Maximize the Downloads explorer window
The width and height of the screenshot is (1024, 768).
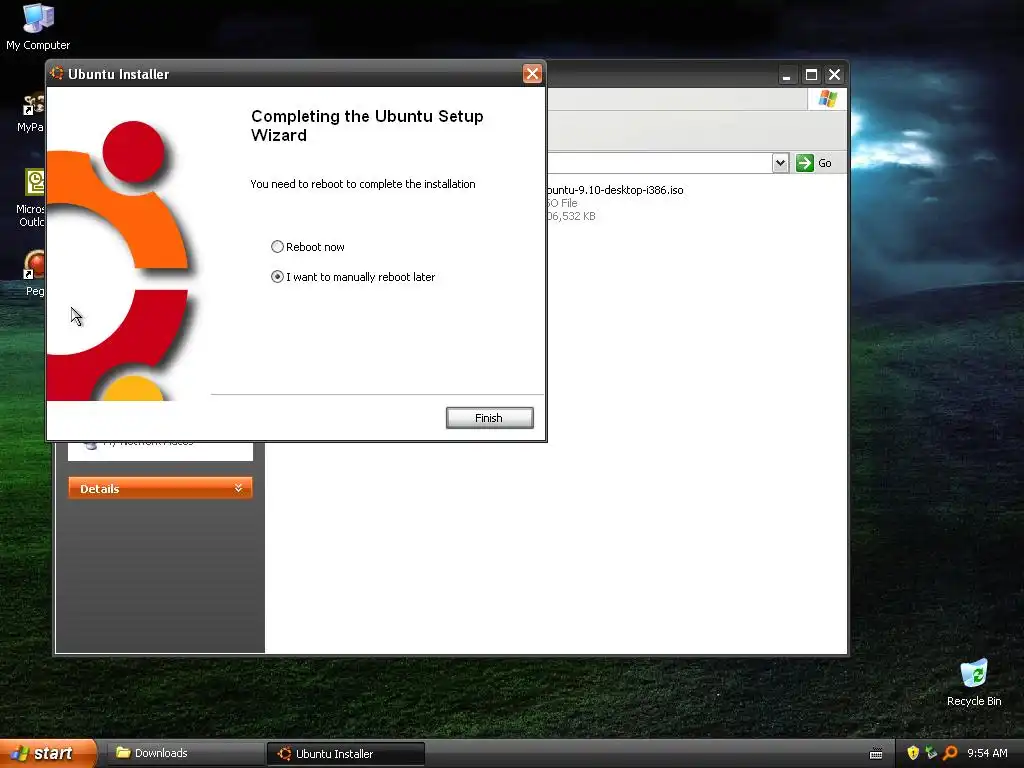tap(811, 75)
